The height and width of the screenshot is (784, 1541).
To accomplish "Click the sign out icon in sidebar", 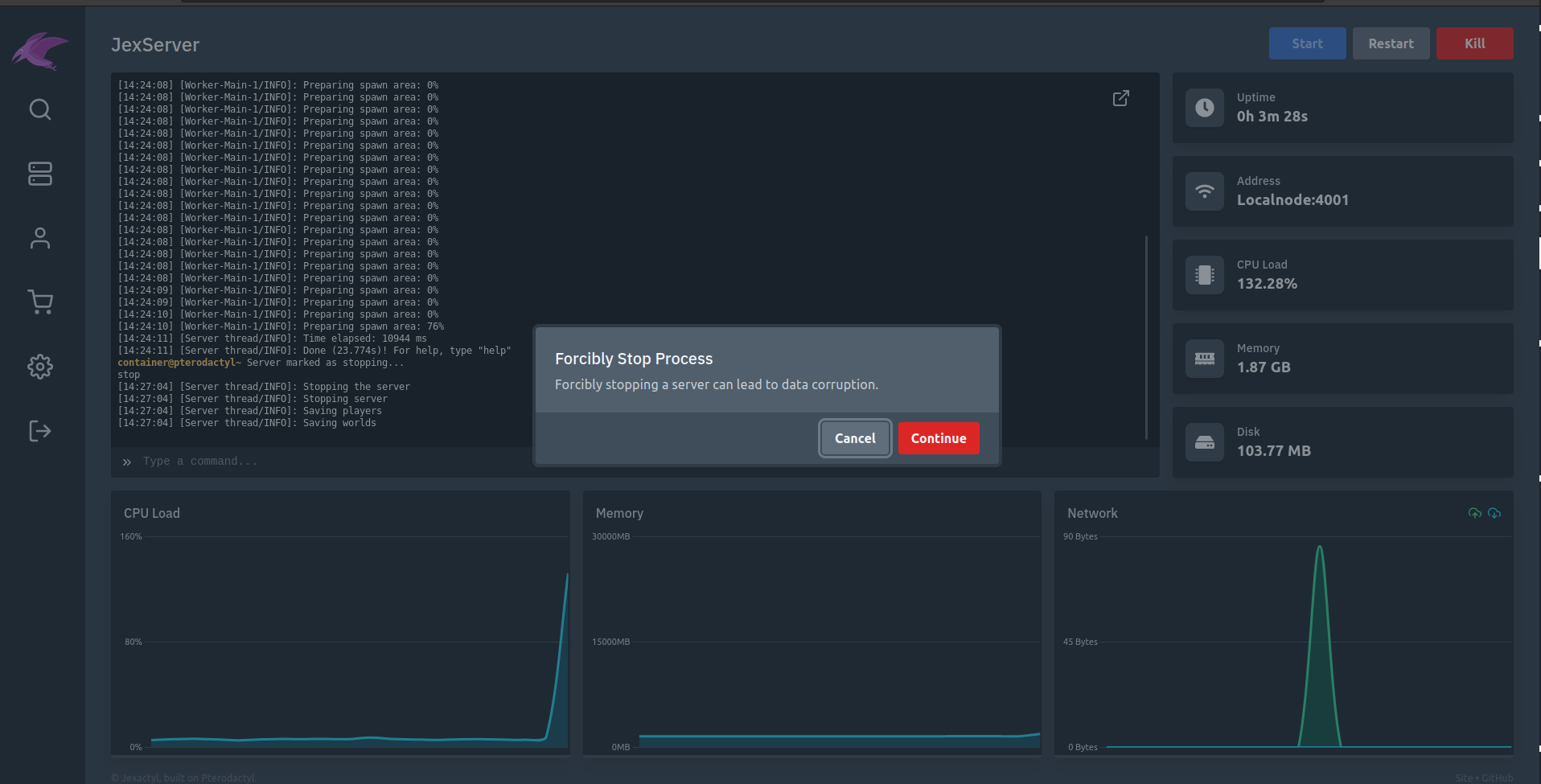I will click(x=40, y=431).
